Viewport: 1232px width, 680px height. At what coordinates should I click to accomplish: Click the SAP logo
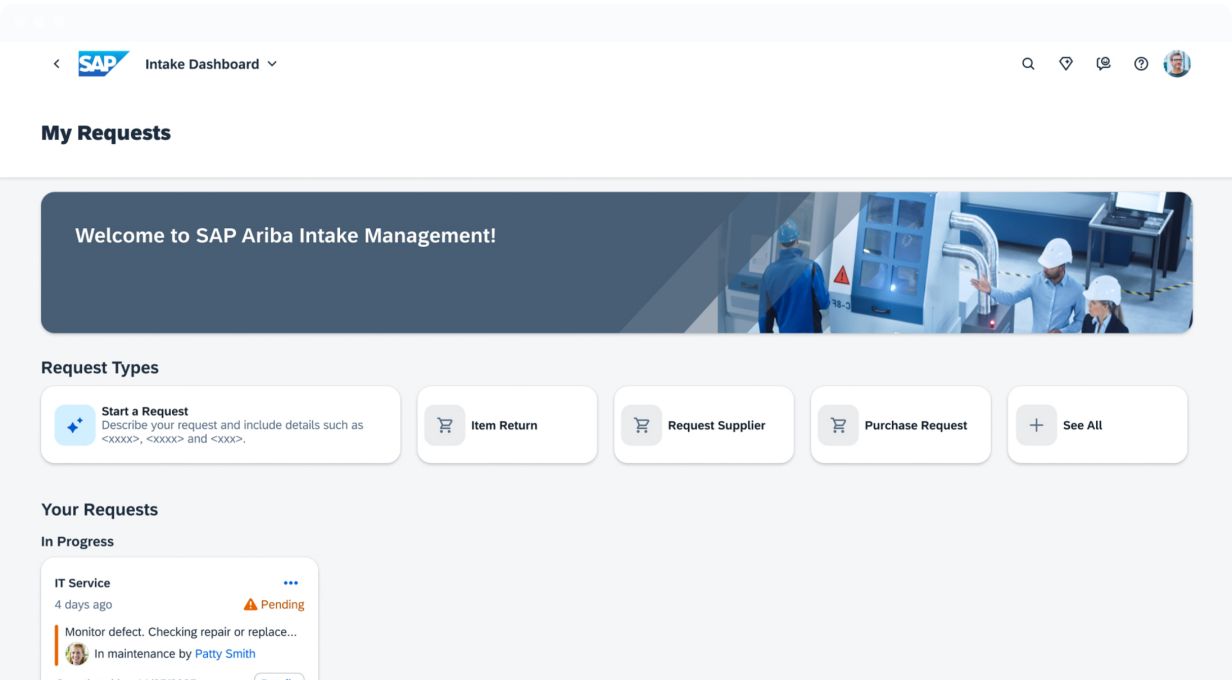pos(103,64)
